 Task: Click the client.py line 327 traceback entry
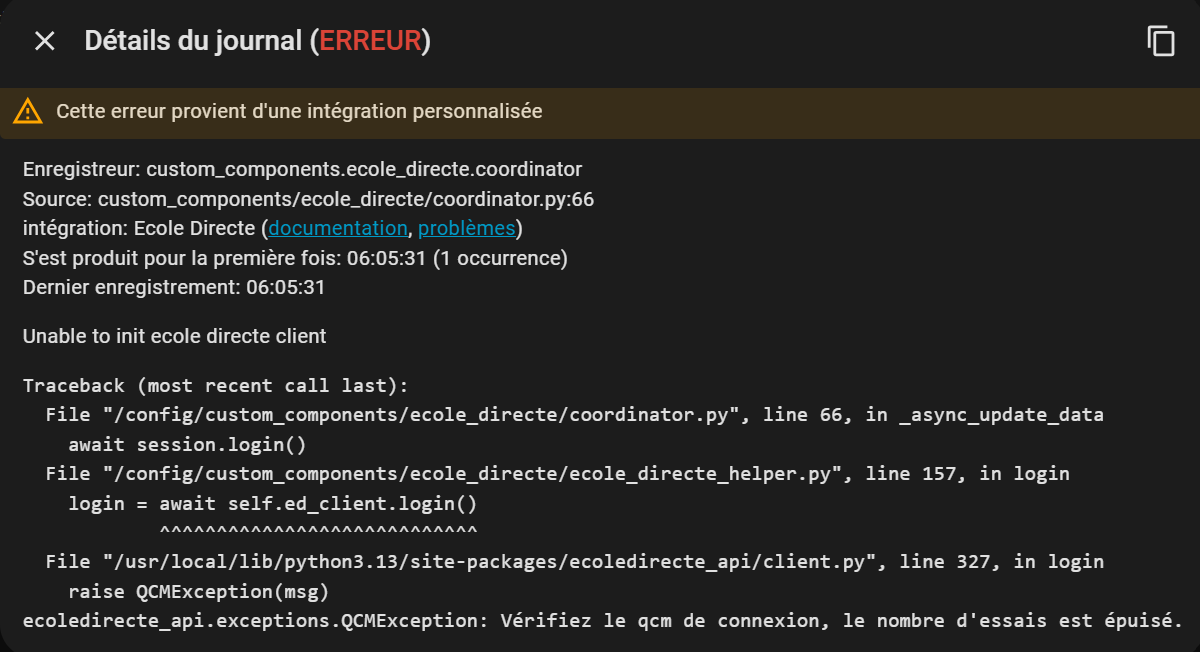pos(574,561)
